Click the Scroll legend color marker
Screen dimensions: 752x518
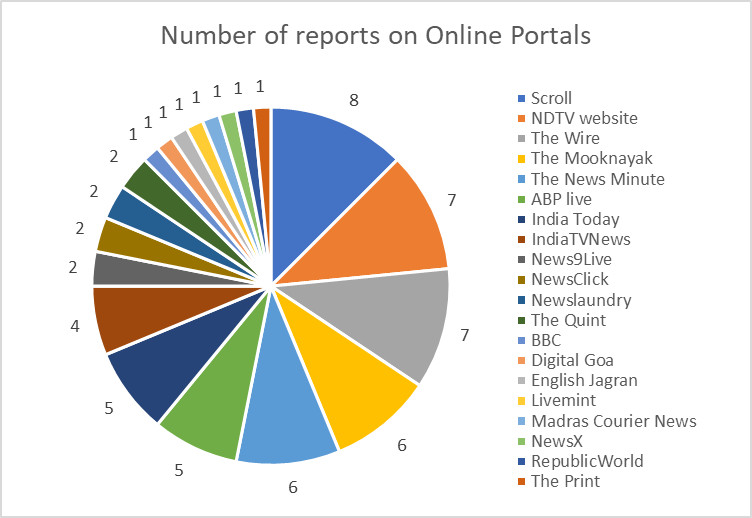[x=521, y=98]
